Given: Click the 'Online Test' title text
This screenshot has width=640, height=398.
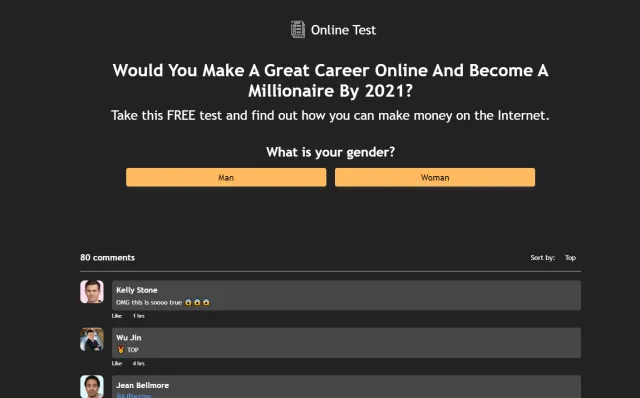Looking at the screenshot, I should pyautogui.click(x=343, y=30).
